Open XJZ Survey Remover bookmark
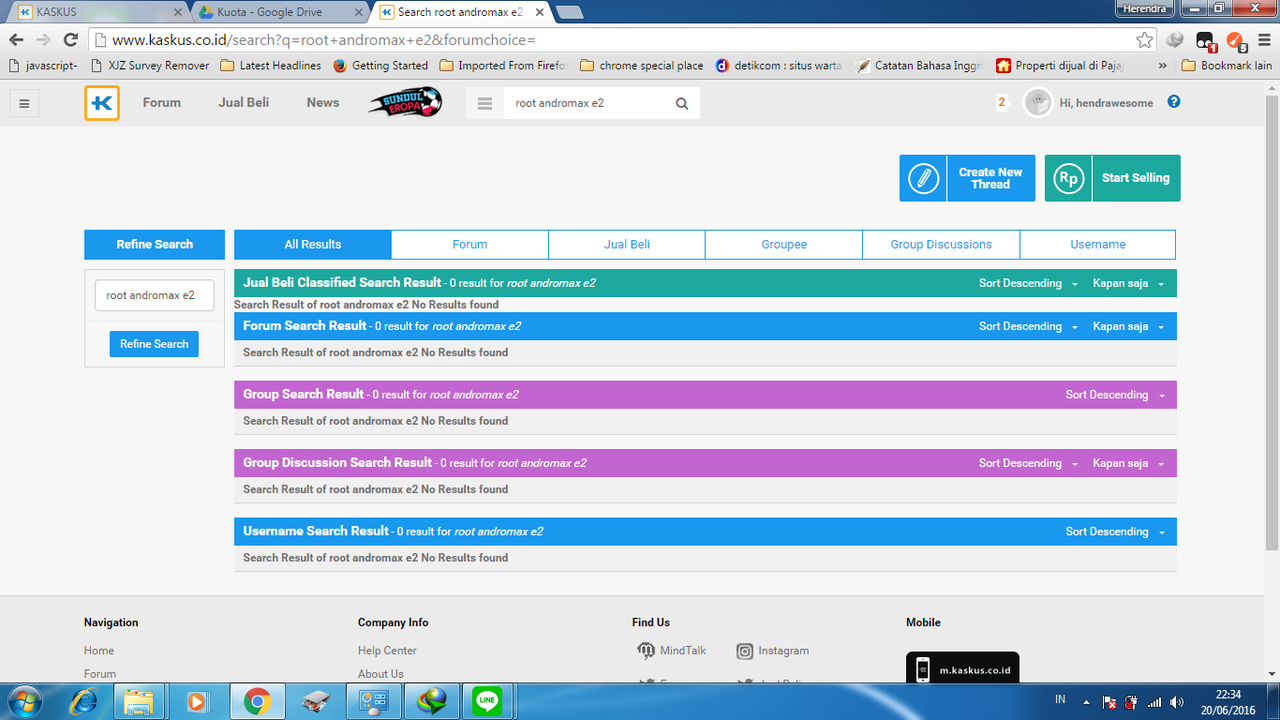This screenshot has width=1280, height=720. click(149, 66)
